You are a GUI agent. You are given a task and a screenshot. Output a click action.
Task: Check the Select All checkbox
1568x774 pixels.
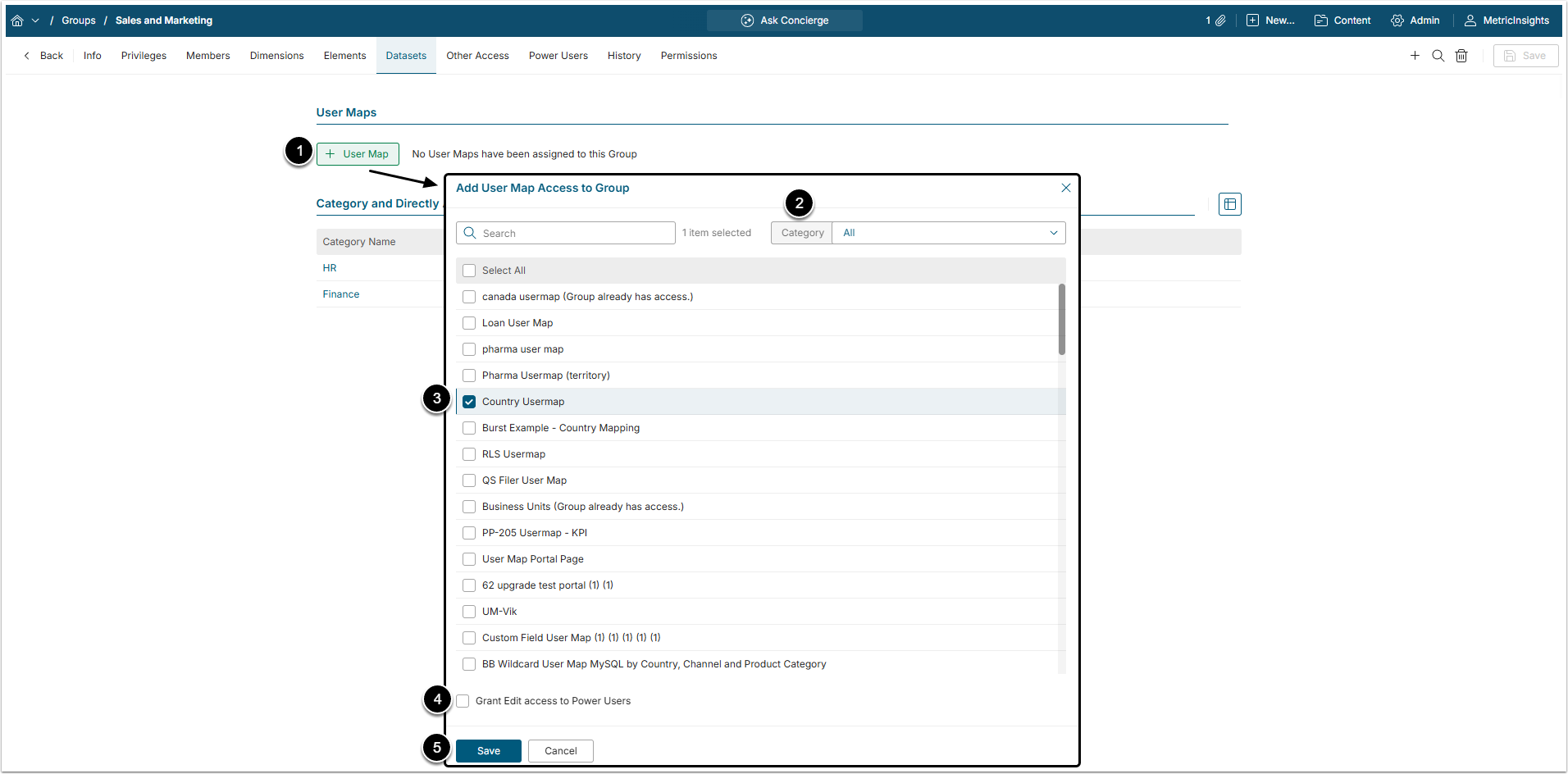click(x=469, y=271)
